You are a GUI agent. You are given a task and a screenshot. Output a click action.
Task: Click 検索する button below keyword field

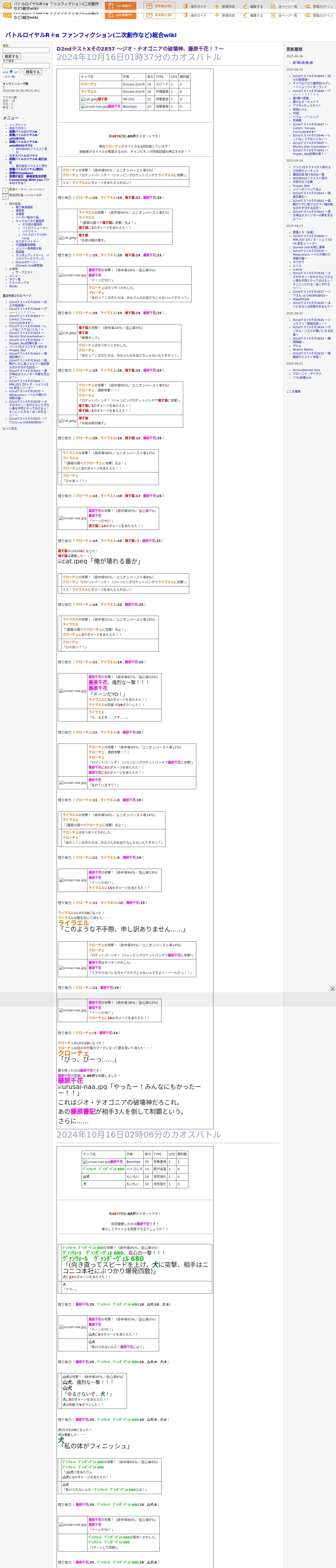pyautogui.click(x=11, y=57)
